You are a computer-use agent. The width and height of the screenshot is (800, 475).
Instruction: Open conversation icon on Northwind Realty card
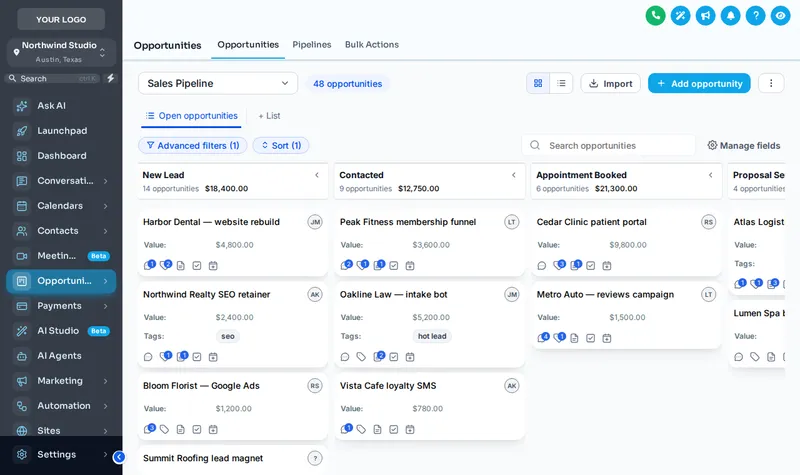click(x=148, y=357)
